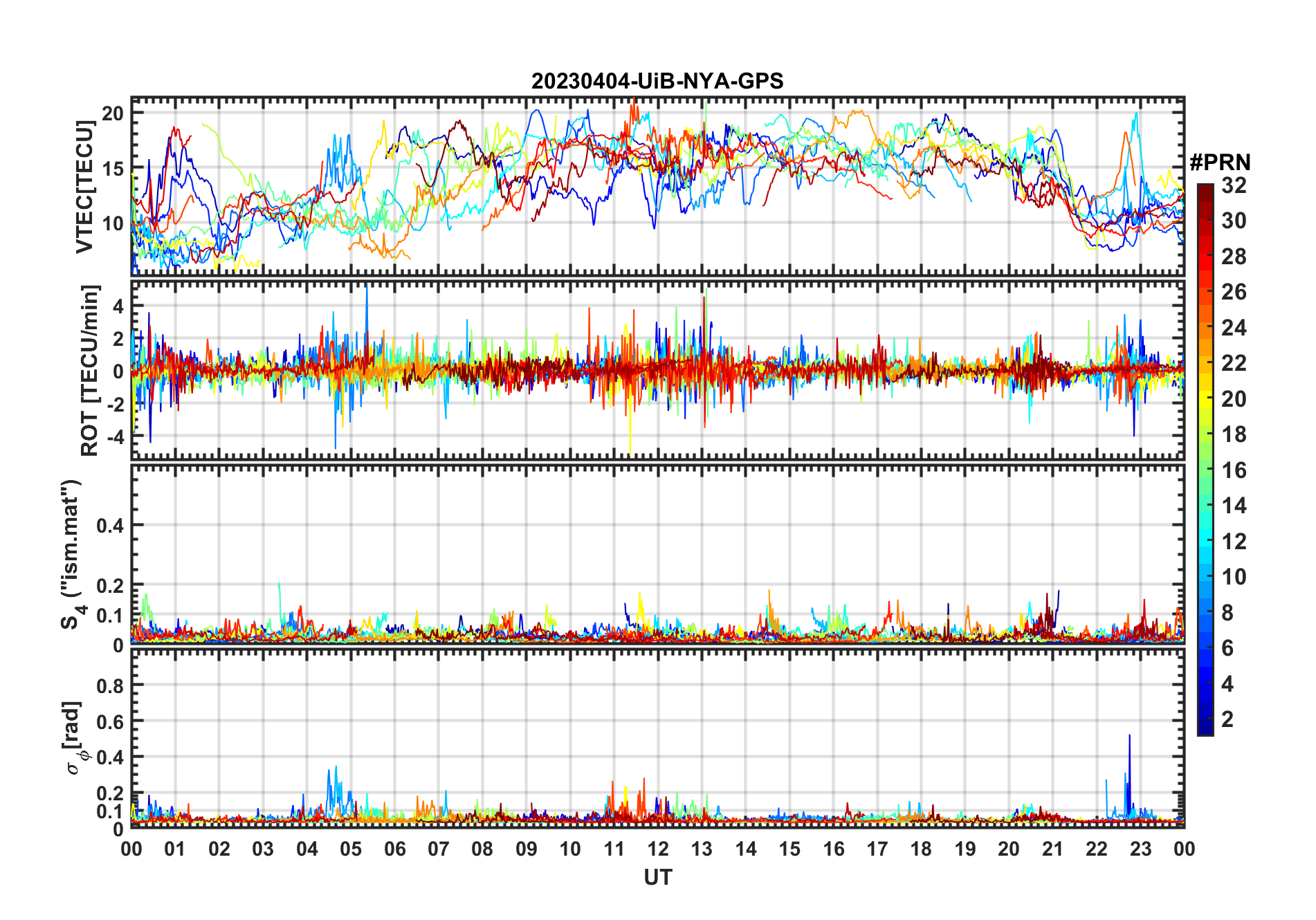Select hour "03" on the UT axis
The width and height of the screenshot is (1316, 920).
(x=263, y=849)
